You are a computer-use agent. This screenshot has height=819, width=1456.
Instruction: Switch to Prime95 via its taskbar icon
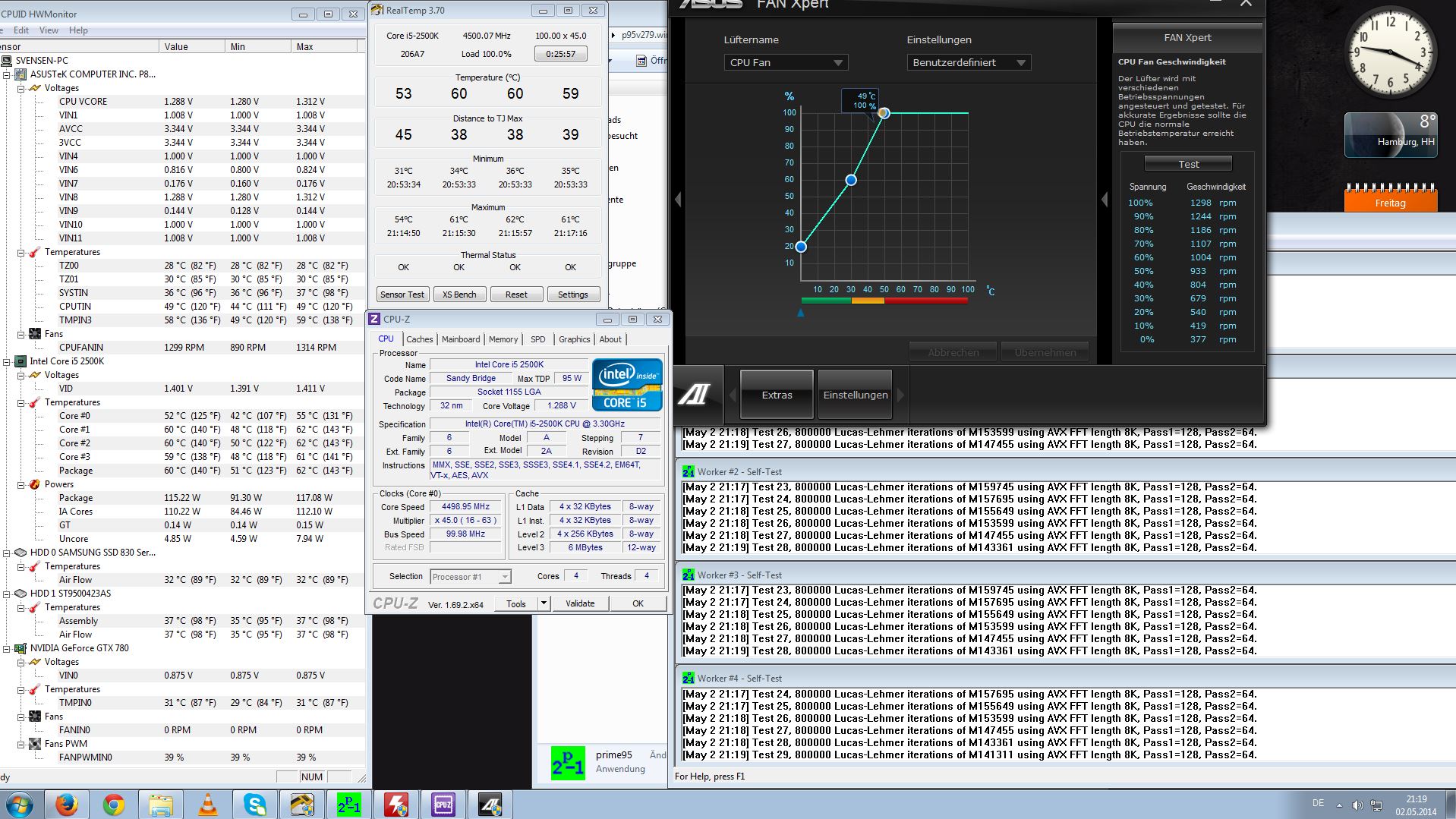[x=349, y=805]
